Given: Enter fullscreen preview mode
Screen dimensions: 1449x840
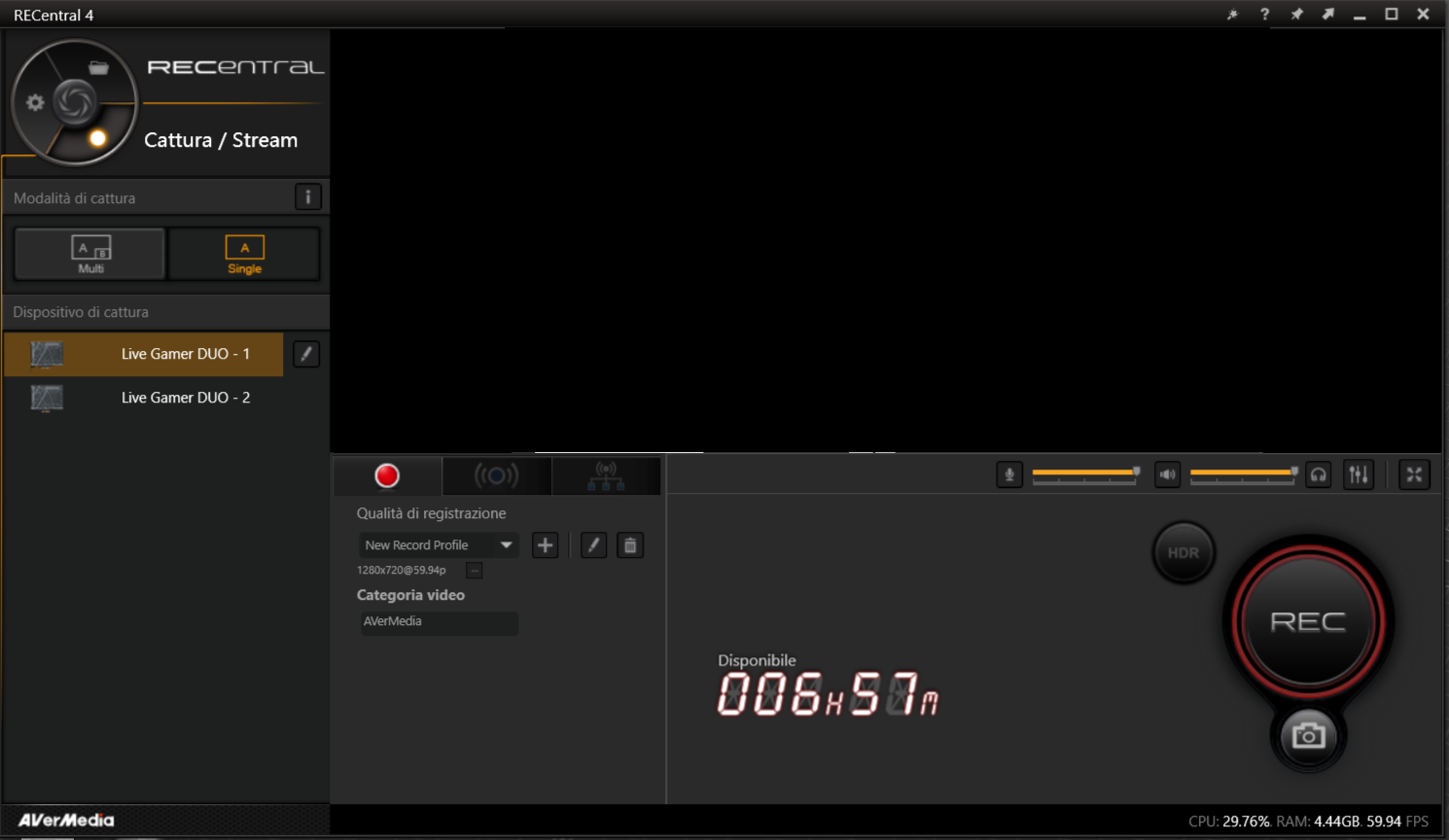Looking at the screenshot, I should (x=1414, y=474).
